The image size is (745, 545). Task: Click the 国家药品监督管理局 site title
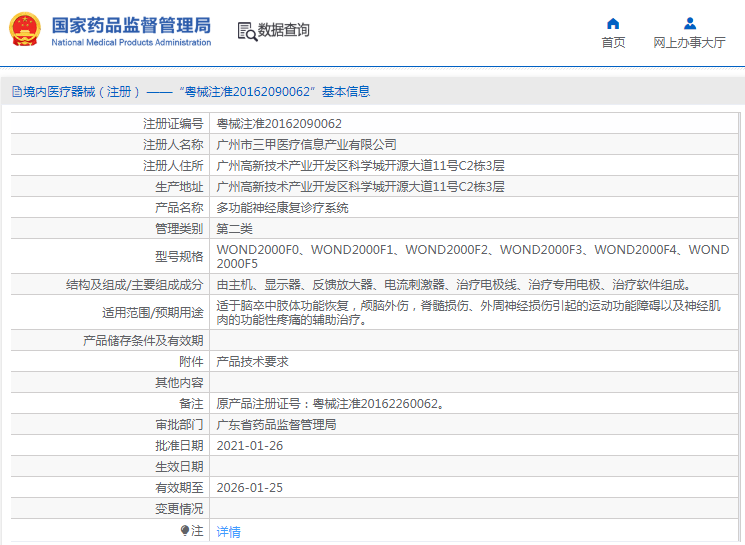(x=130, y=24)
